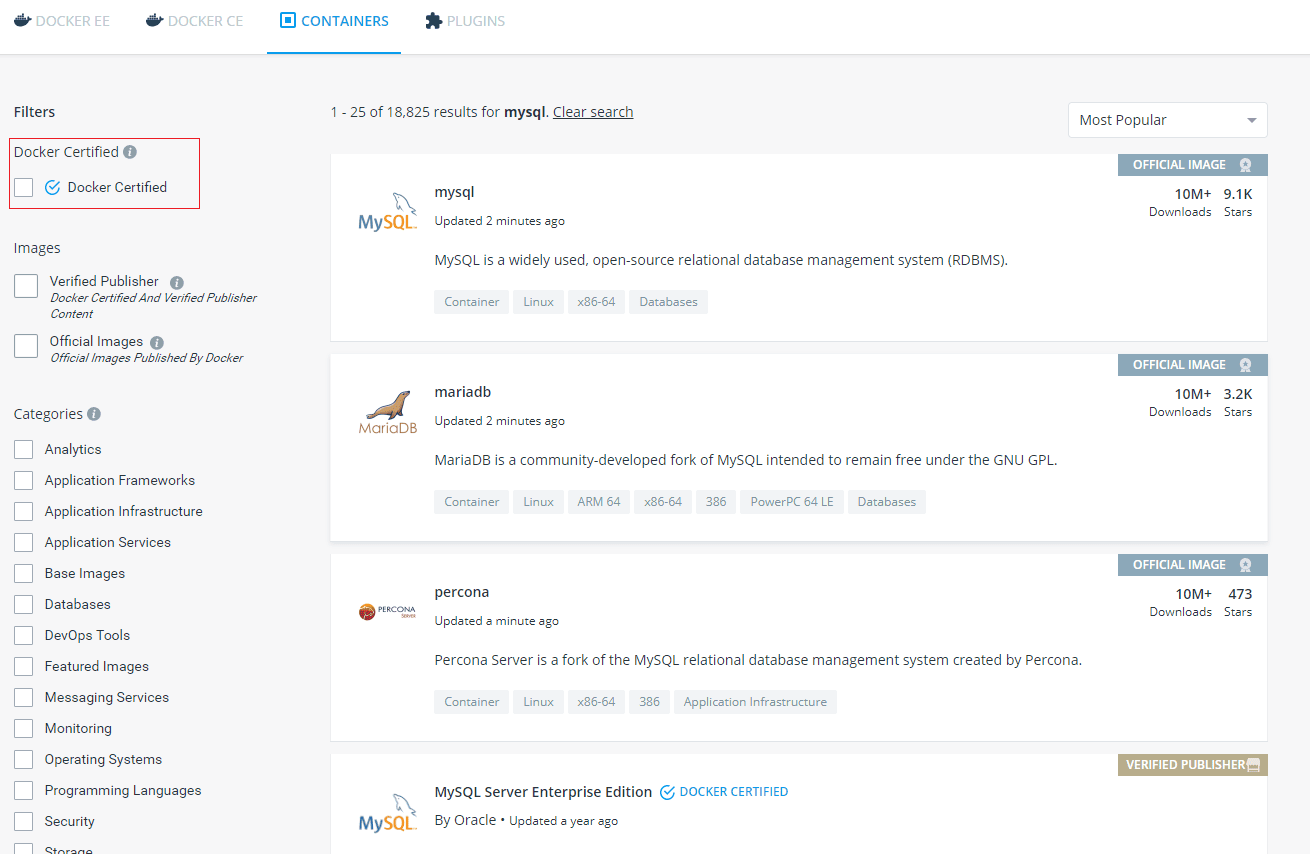
Task: Click the info icon next to Verified Publisher
Action: pos(177,282)
